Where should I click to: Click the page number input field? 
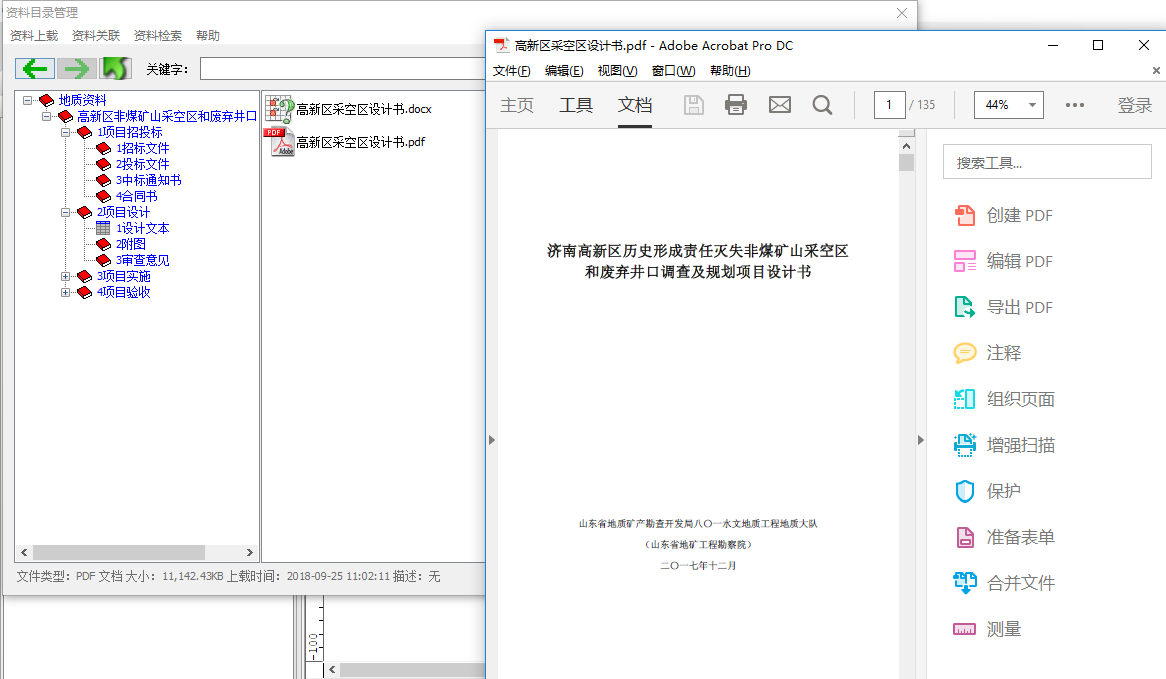(x=889, y=104)
